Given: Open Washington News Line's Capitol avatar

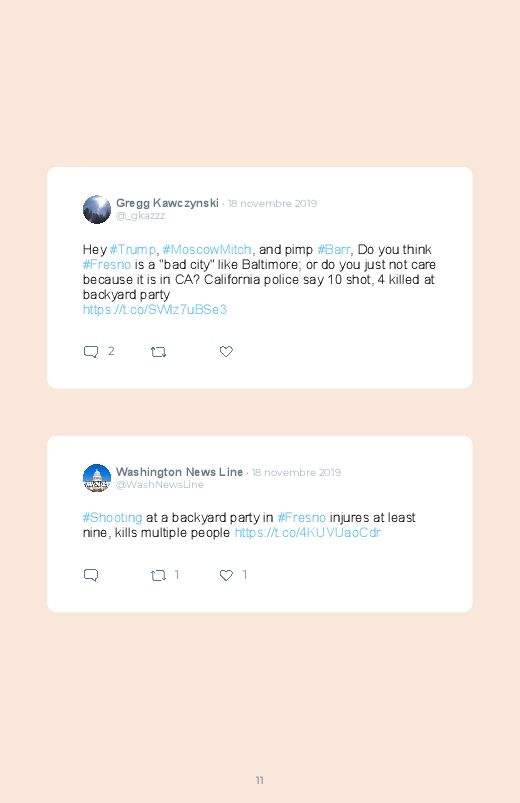Looking at the screenshot, I should click(x=97, y=478).
